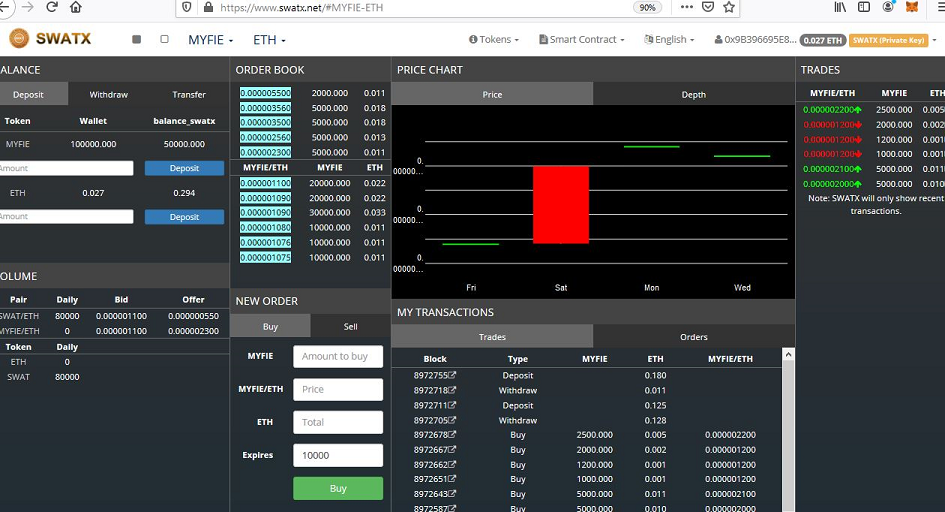Open the tracking protection shield icon
This screenshot has width=945, height=512.
(187, 7)
